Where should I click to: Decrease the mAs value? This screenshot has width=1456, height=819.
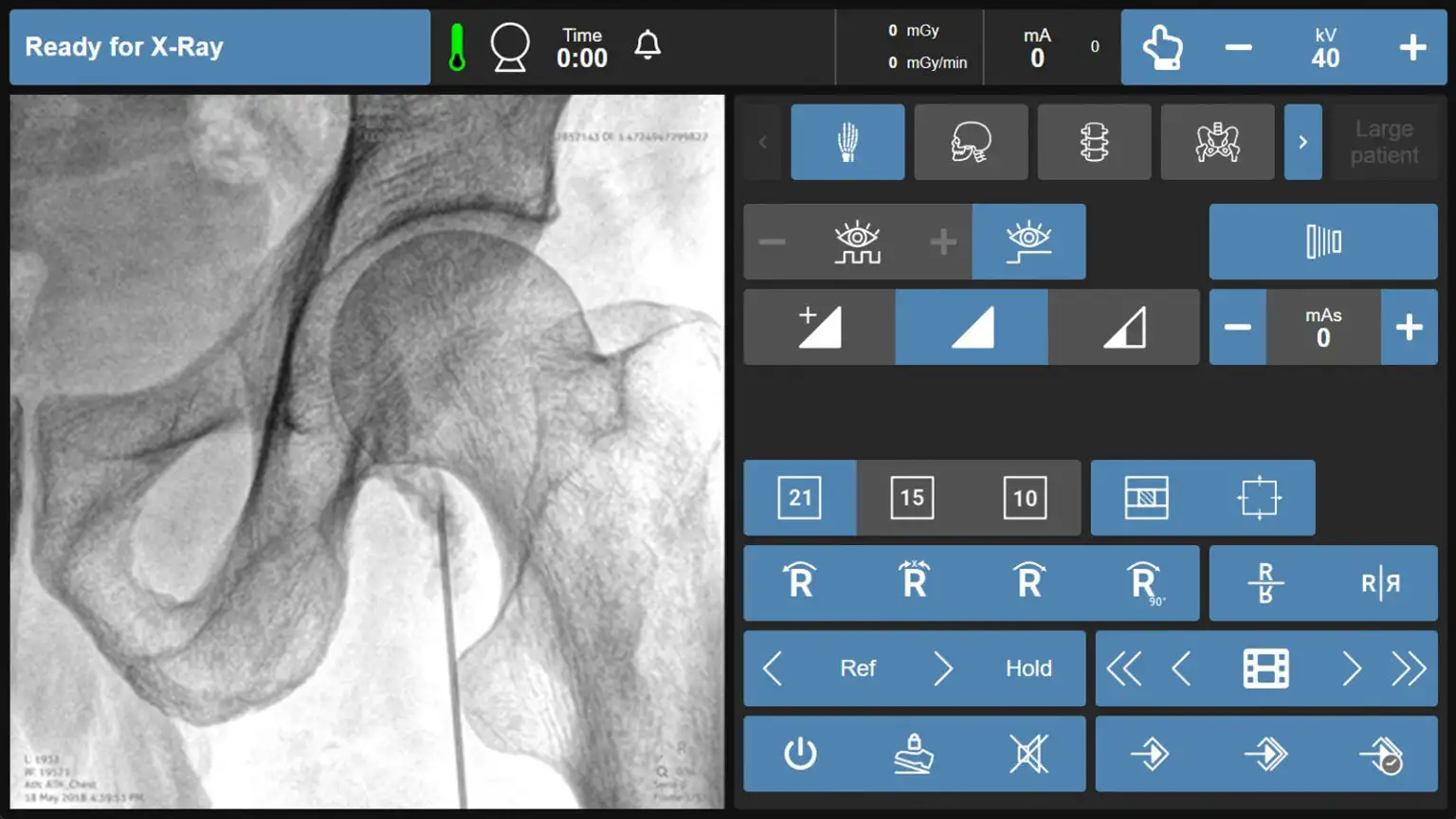click(1238, 327)
